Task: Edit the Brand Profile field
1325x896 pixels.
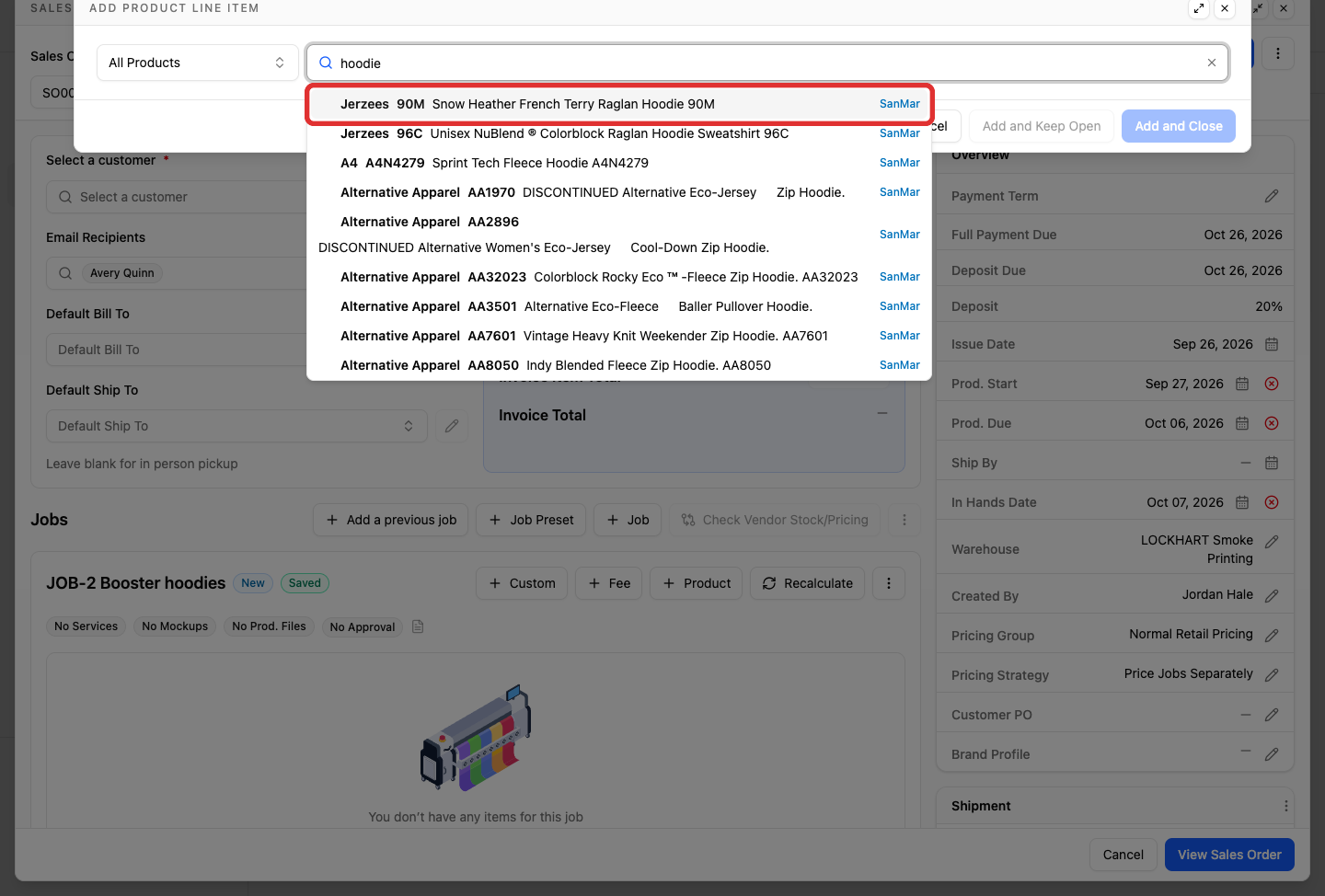Action: point(1272,754)
